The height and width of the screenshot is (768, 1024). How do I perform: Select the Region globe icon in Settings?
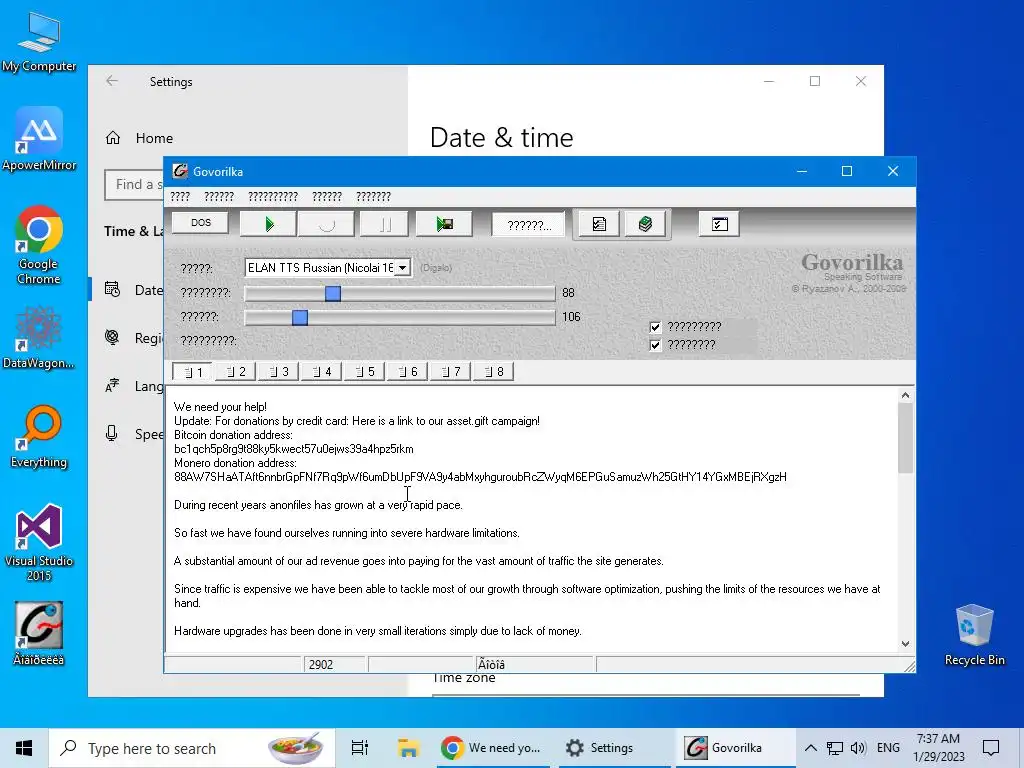click(112, 337)
